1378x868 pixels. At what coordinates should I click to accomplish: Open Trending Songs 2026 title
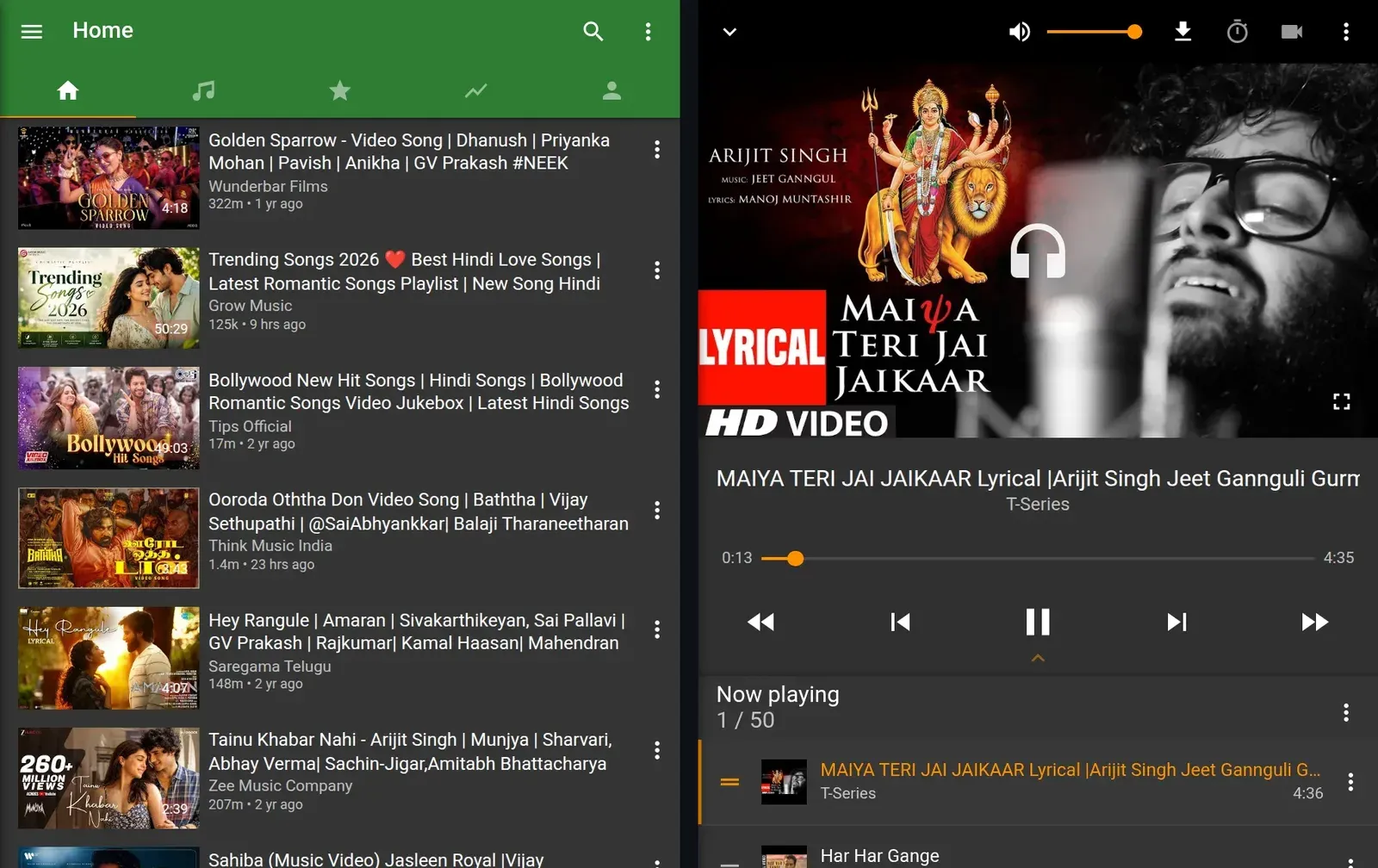405,271
